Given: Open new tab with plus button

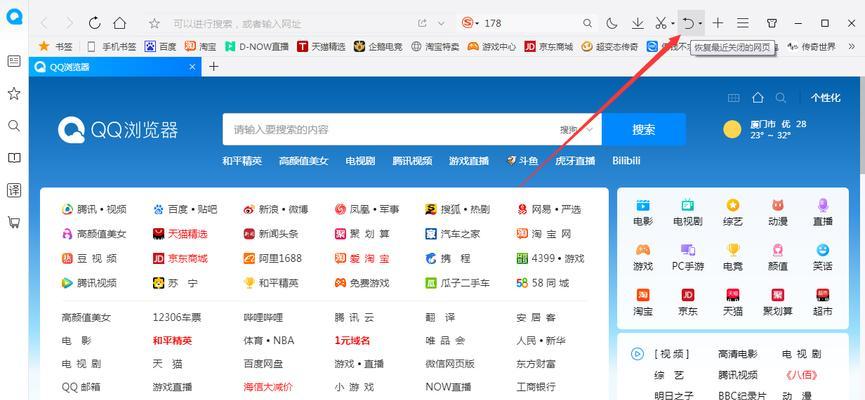Looking at the screenshot, I should coord(213,67).
